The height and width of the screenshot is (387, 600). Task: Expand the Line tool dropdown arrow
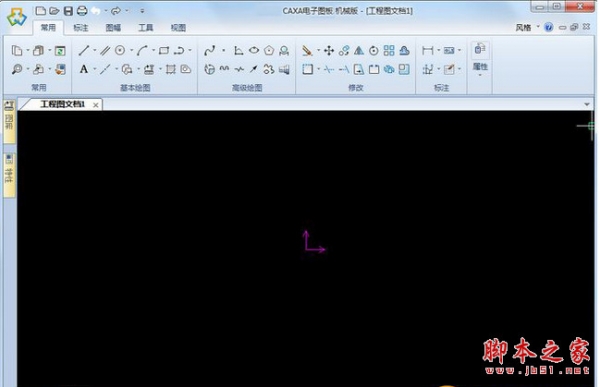(94, 50)
